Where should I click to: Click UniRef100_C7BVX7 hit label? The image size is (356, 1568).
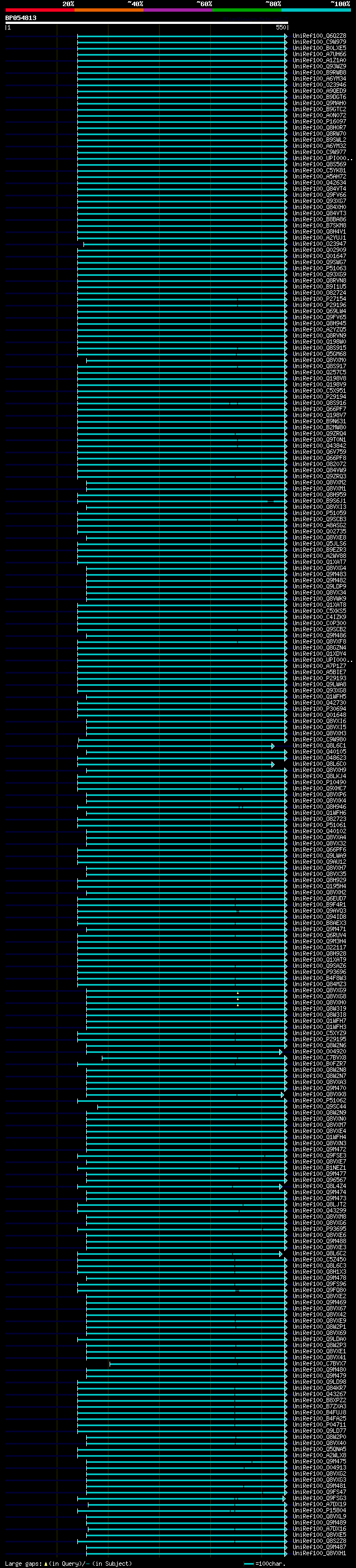coord(319,1363)
